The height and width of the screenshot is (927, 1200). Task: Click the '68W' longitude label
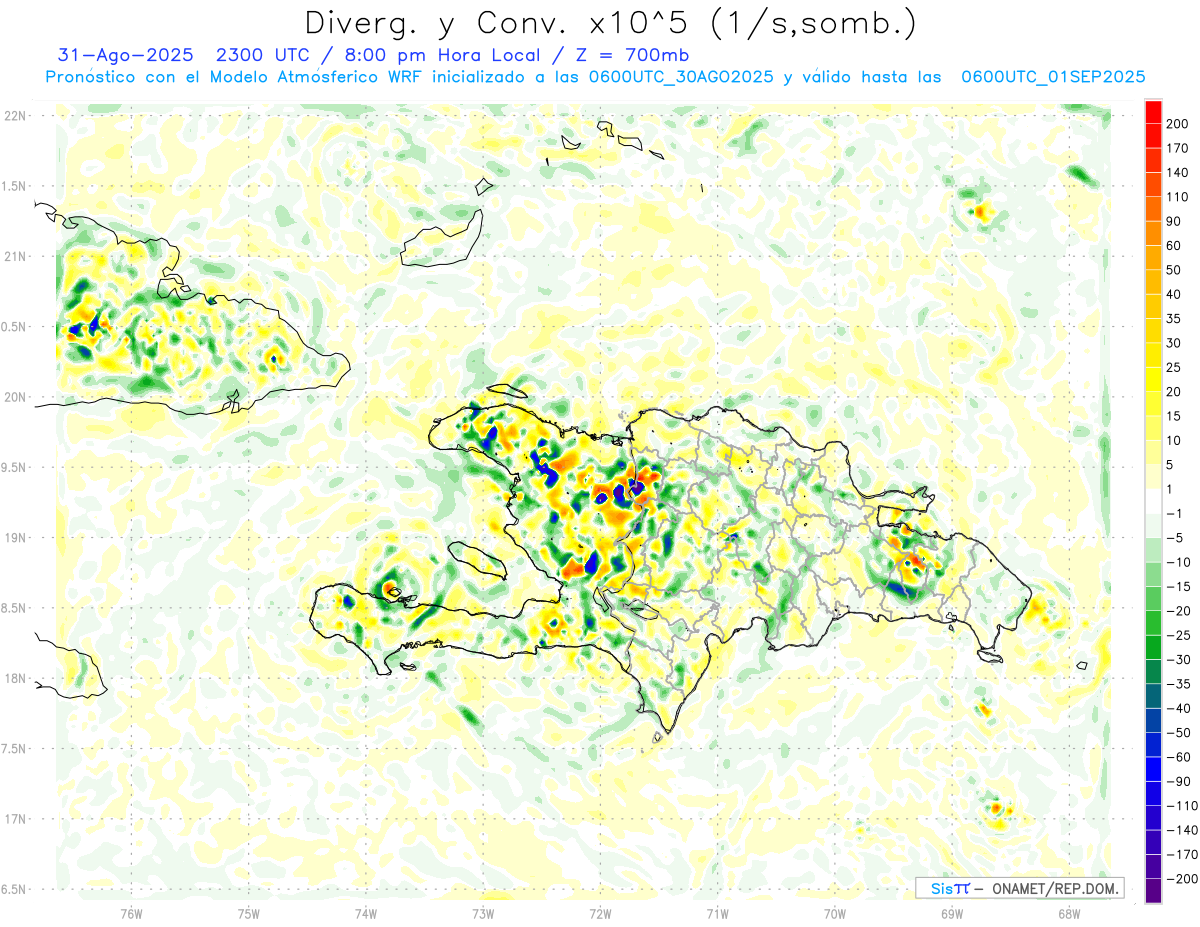point(1069,914)
